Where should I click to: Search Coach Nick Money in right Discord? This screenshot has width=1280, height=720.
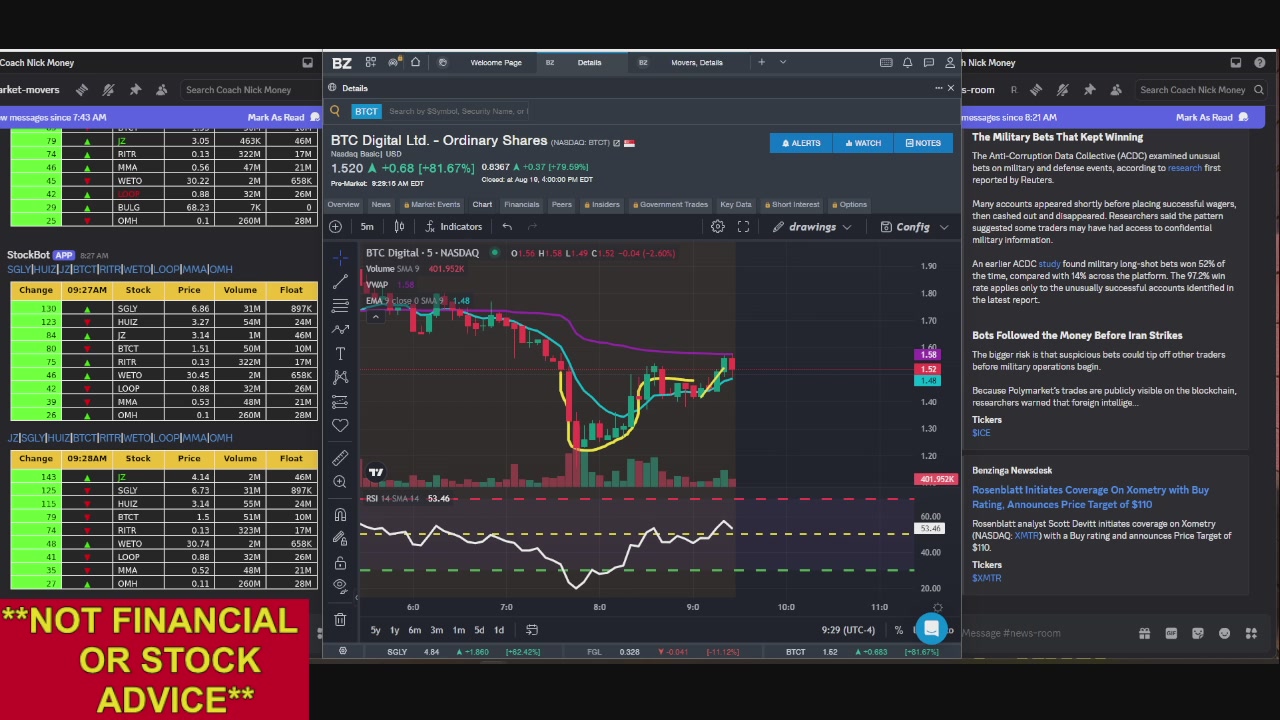[x=1200, y=90]
